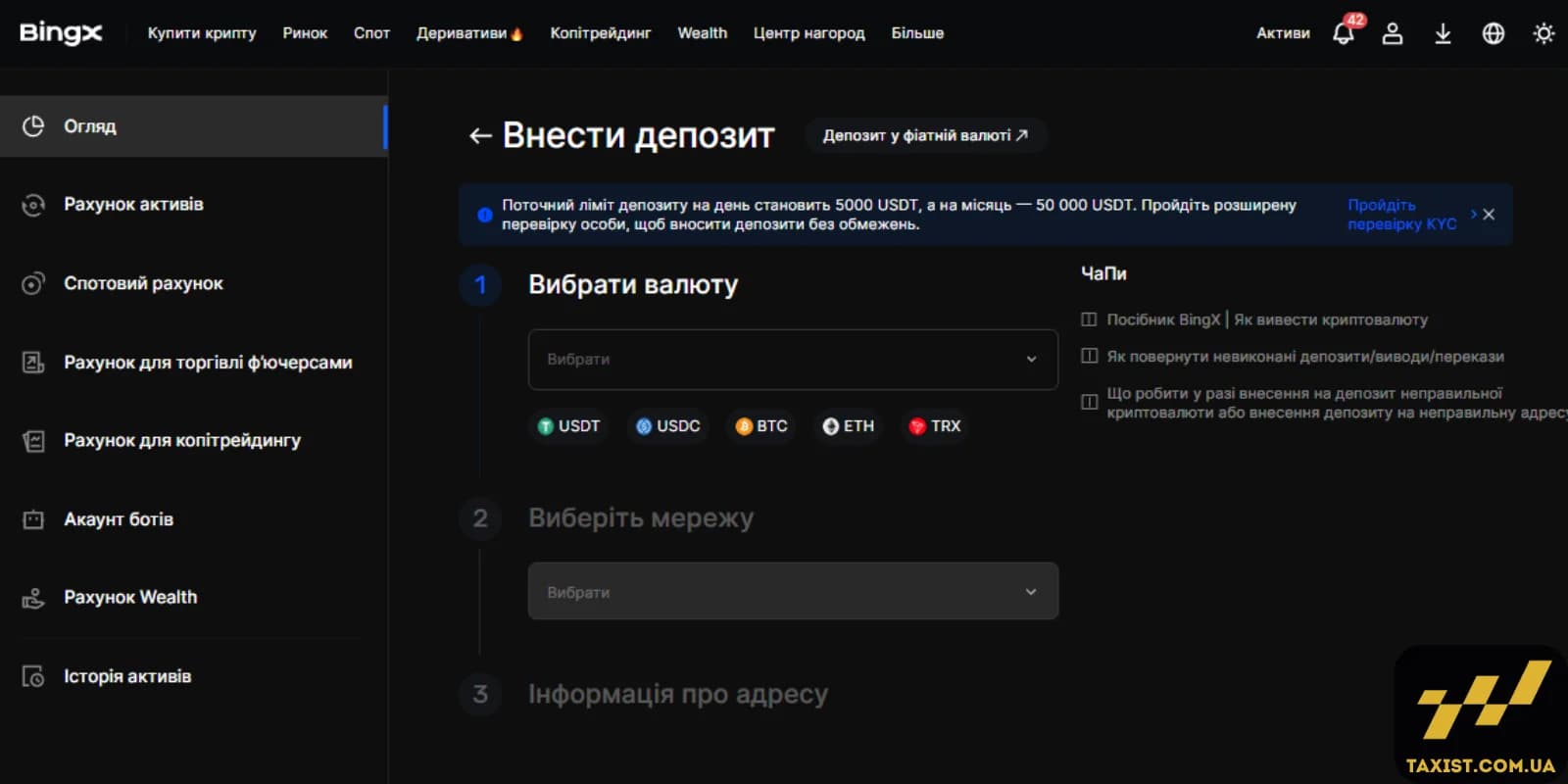Click the currency dropdown chevron arrow
Viewport: 1568px width, 784px height.
(1031, 360)
